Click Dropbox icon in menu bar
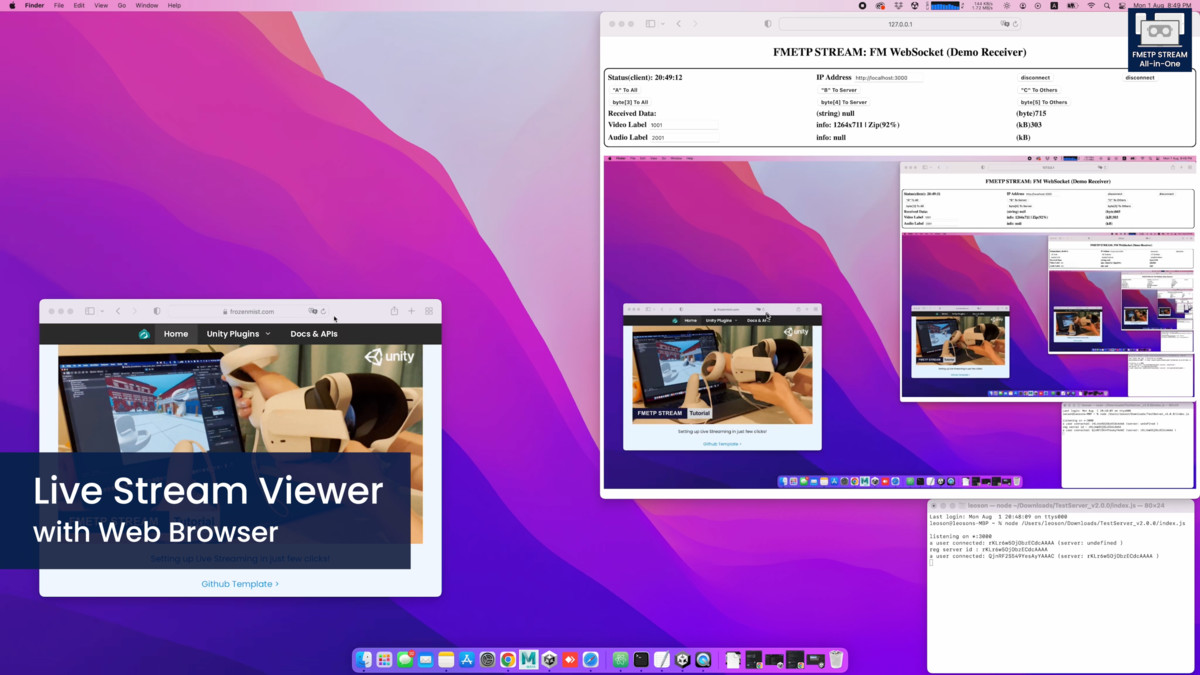Viewport: 1200px width, 675px height. [898, 5]
